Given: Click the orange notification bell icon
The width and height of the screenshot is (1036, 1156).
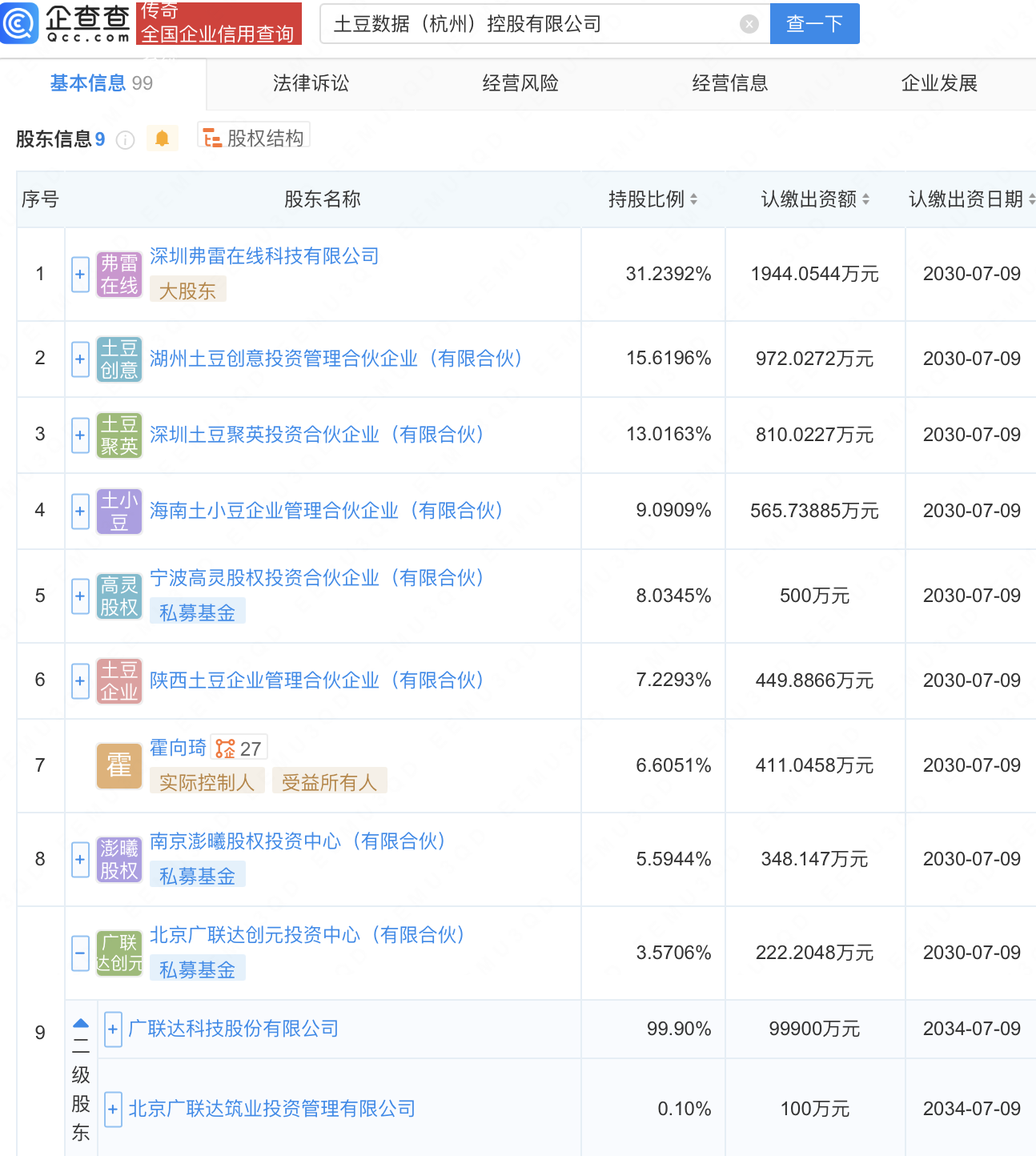Looking at the screenshot, I should (x=162, y=138).
